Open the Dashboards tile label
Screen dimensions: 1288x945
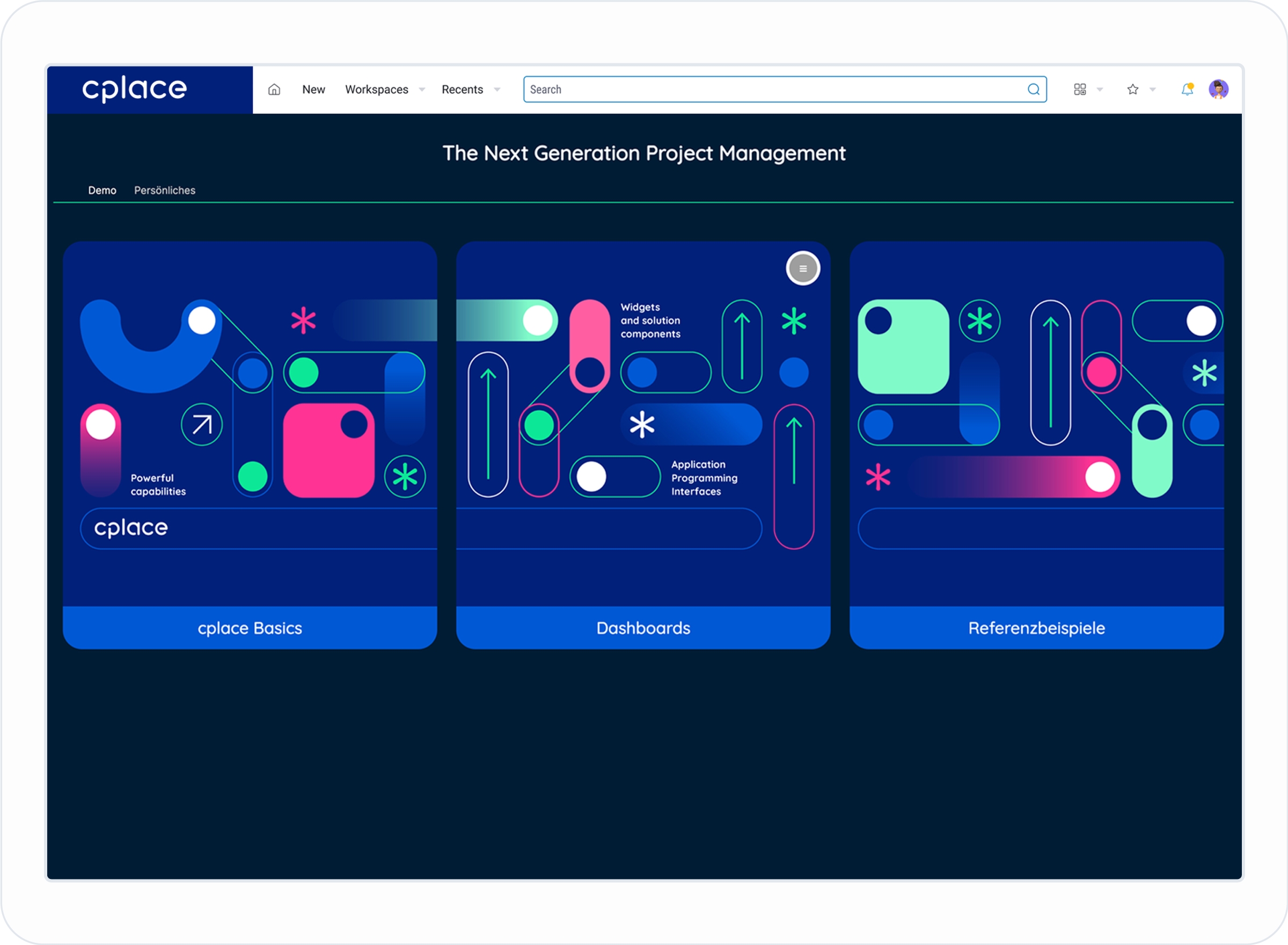(643, 628)
